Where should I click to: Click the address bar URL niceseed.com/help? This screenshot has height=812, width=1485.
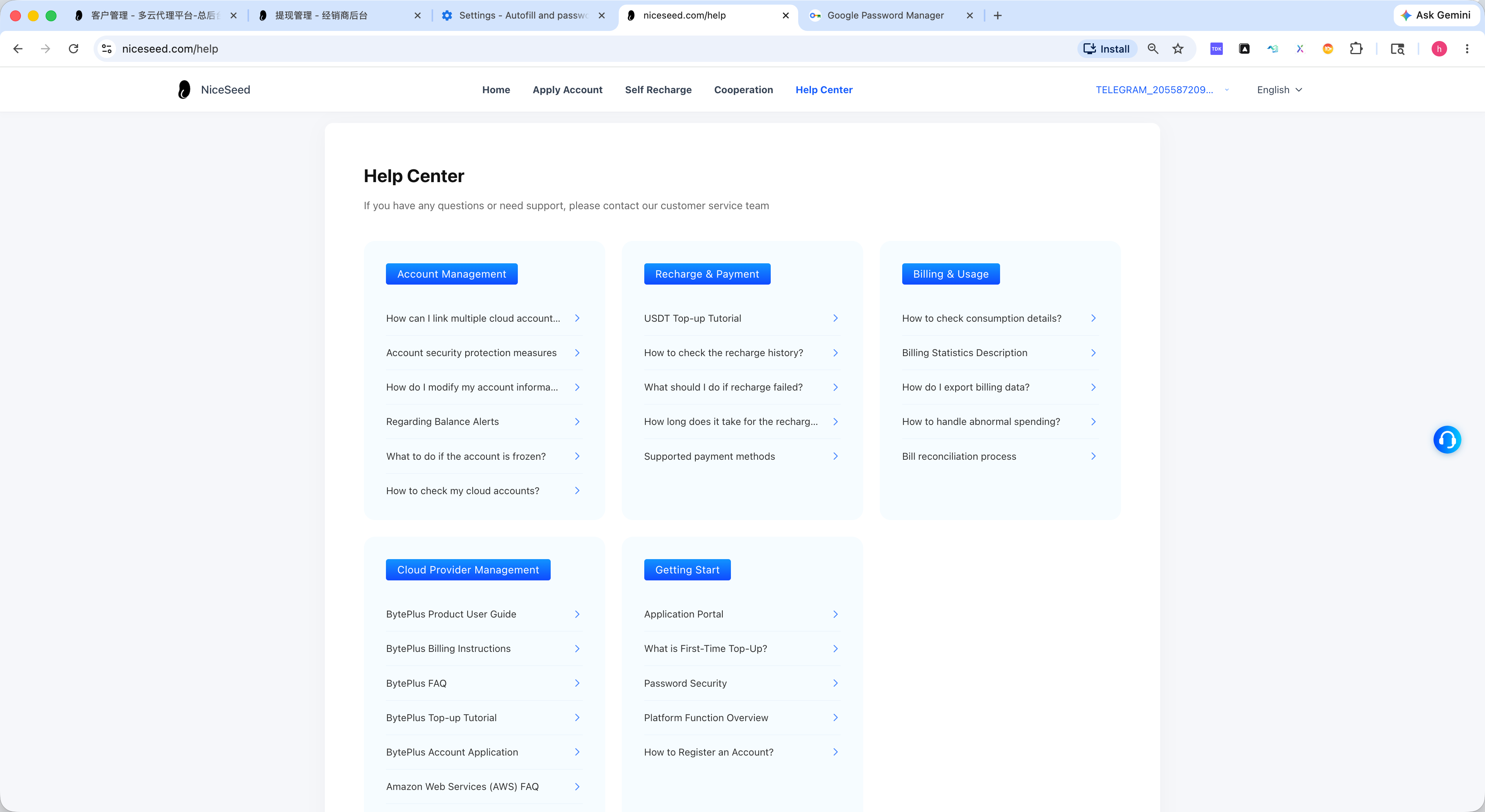pos(170,49)
